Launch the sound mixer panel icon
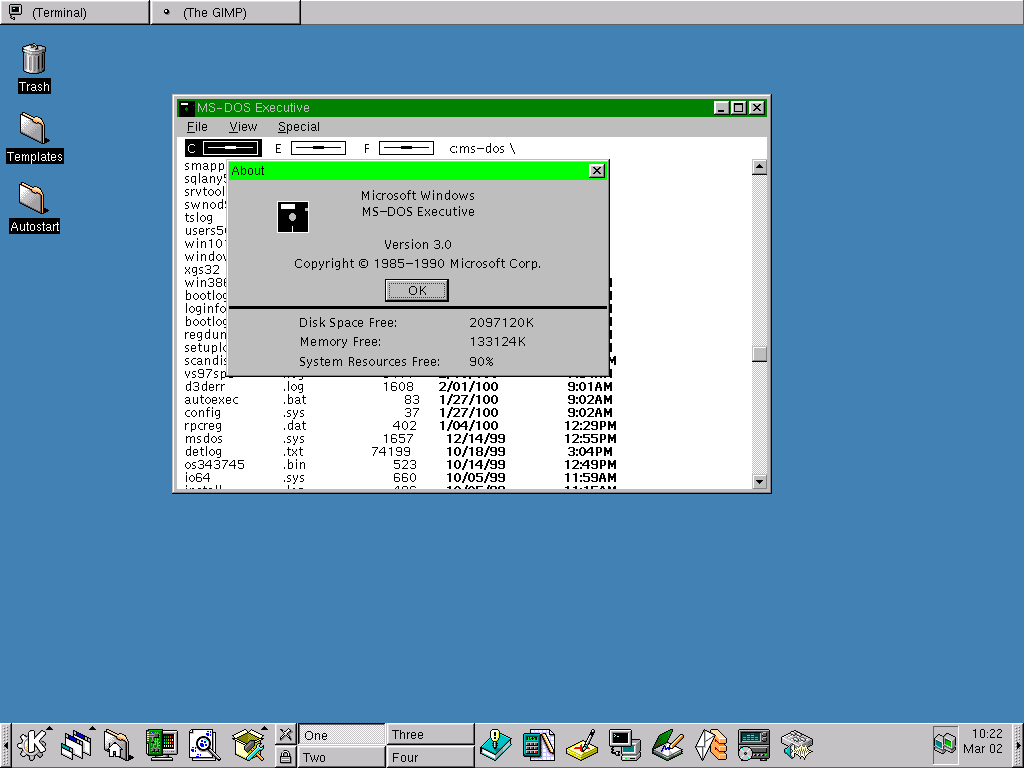The height and width of the screenshot is (768, 1024). [x=797, y=744]
